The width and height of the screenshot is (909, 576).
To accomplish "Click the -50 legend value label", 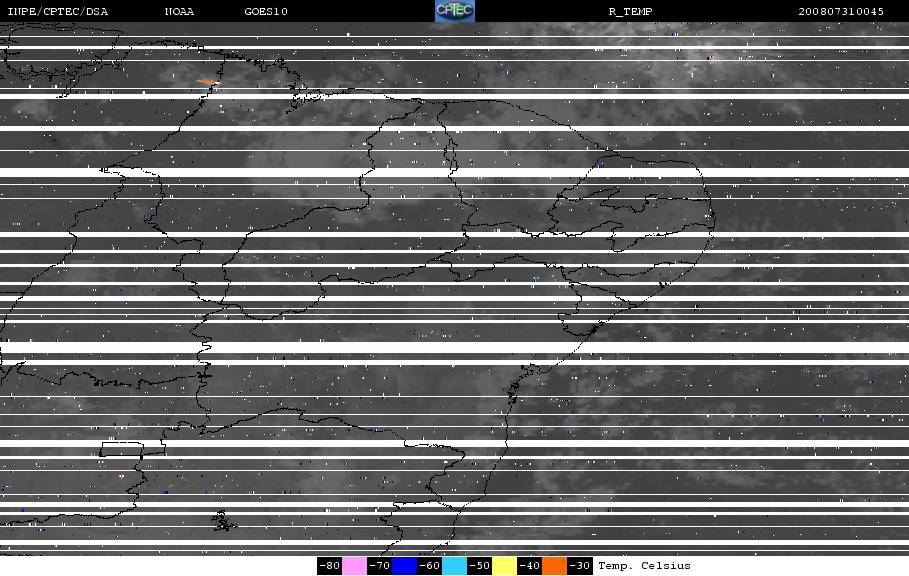I will [480, 566].
